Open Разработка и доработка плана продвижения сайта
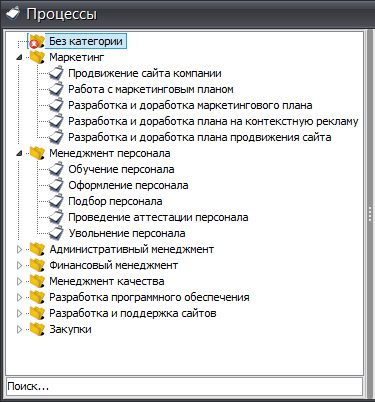 click(200, 137)
